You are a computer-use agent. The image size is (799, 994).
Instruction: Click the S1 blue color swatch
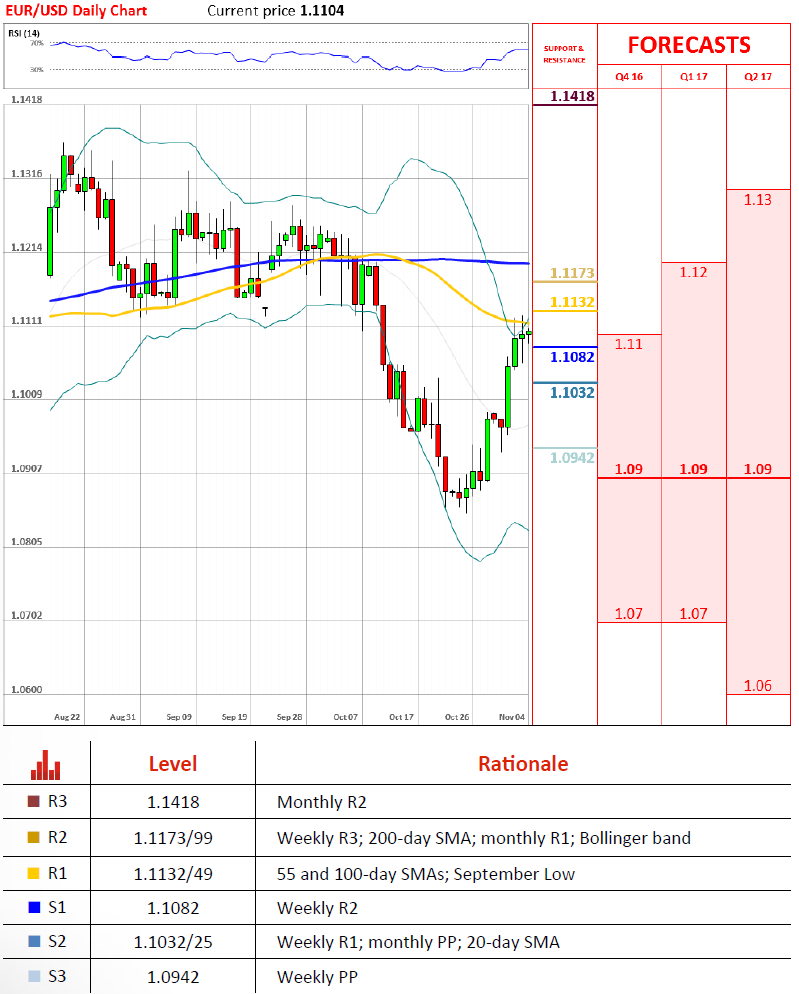tap(34, 908)
